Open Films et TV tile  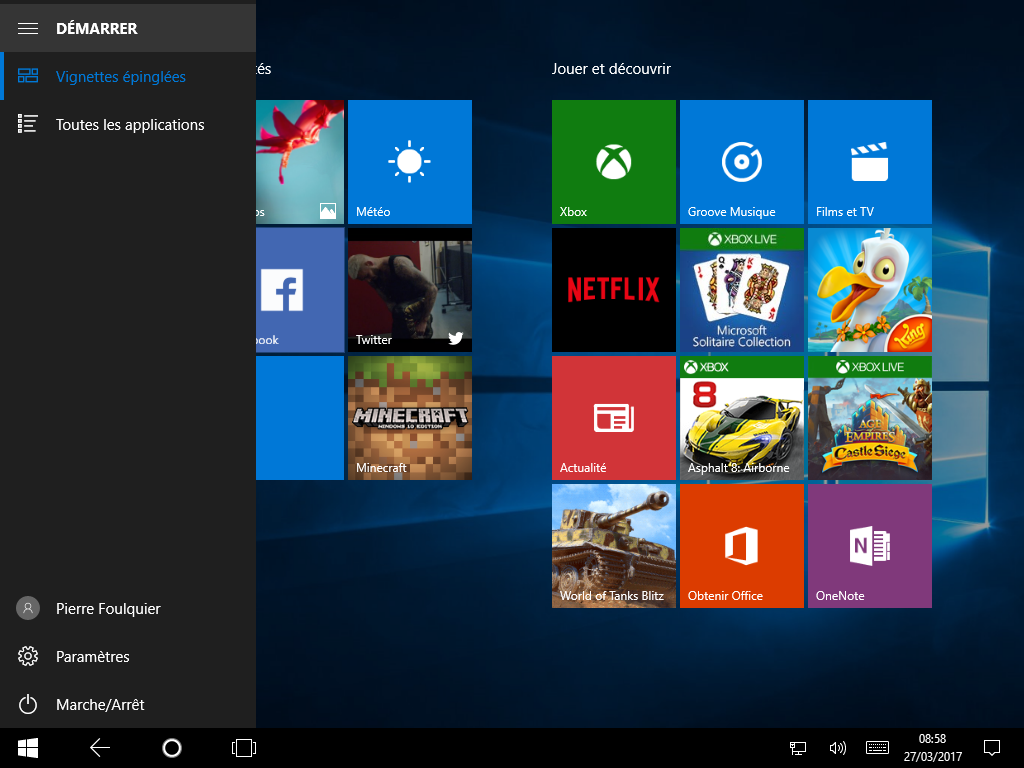point(869,161)
